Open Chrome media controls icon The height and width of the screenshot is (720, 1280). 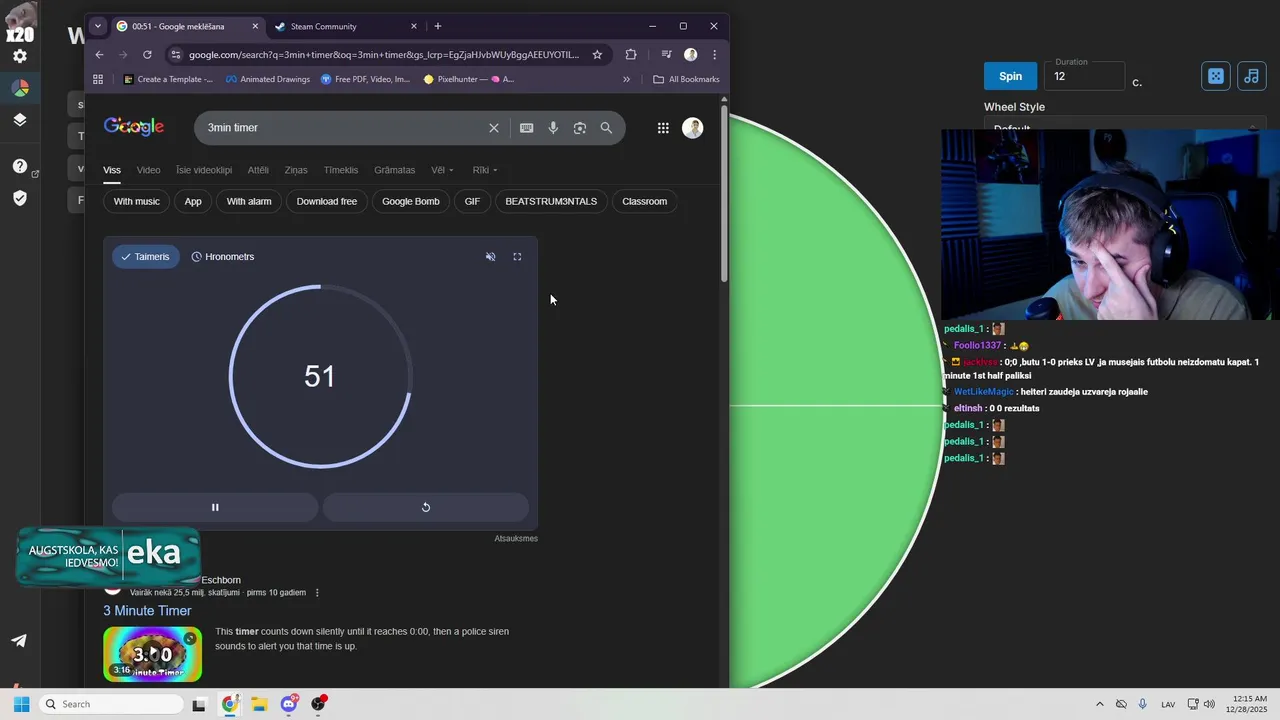[666, 55]
